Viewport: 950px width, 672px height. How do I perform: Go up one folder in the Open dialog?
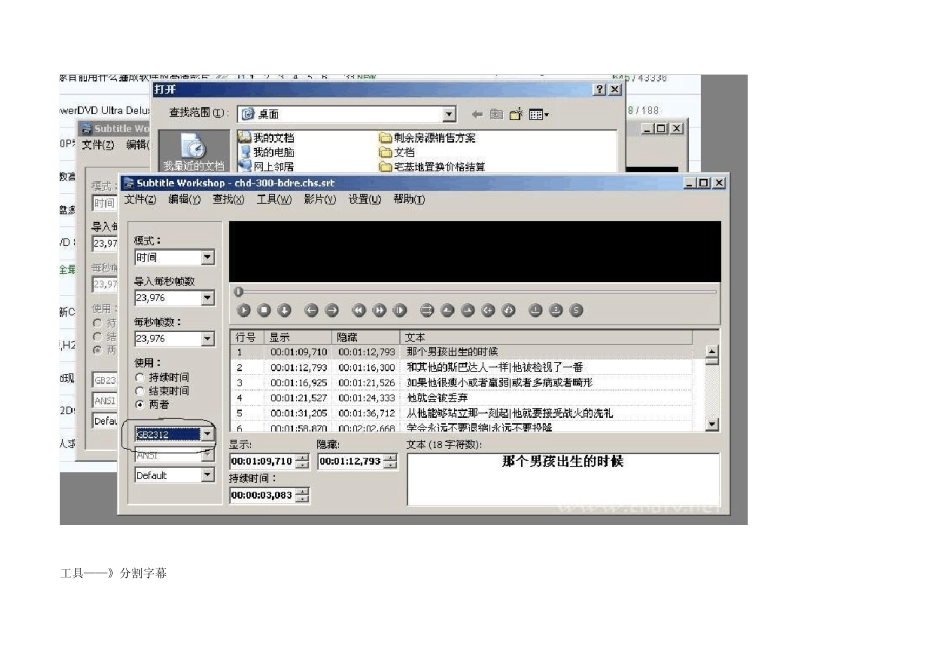tap(496, 114)
